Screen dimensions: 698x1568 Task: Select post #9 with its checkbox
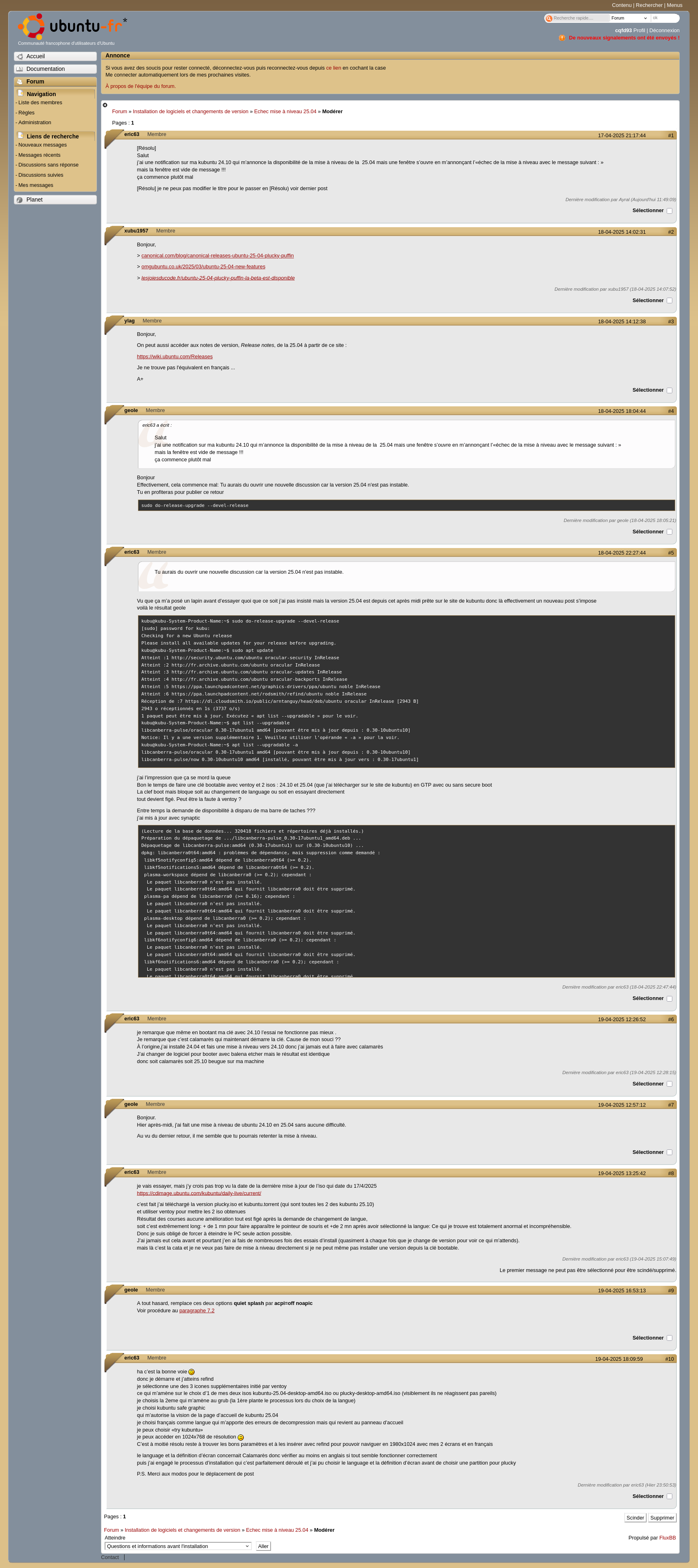click(x=670, y=1338)
